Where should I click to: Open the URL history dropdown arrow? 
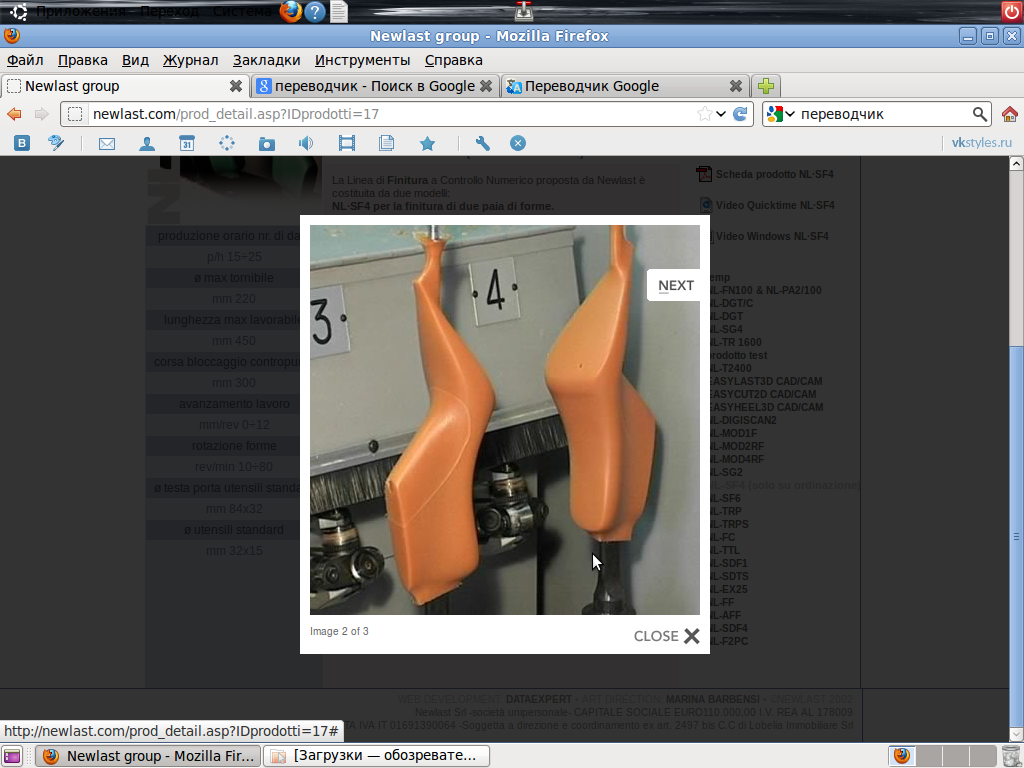click(721, 114)
